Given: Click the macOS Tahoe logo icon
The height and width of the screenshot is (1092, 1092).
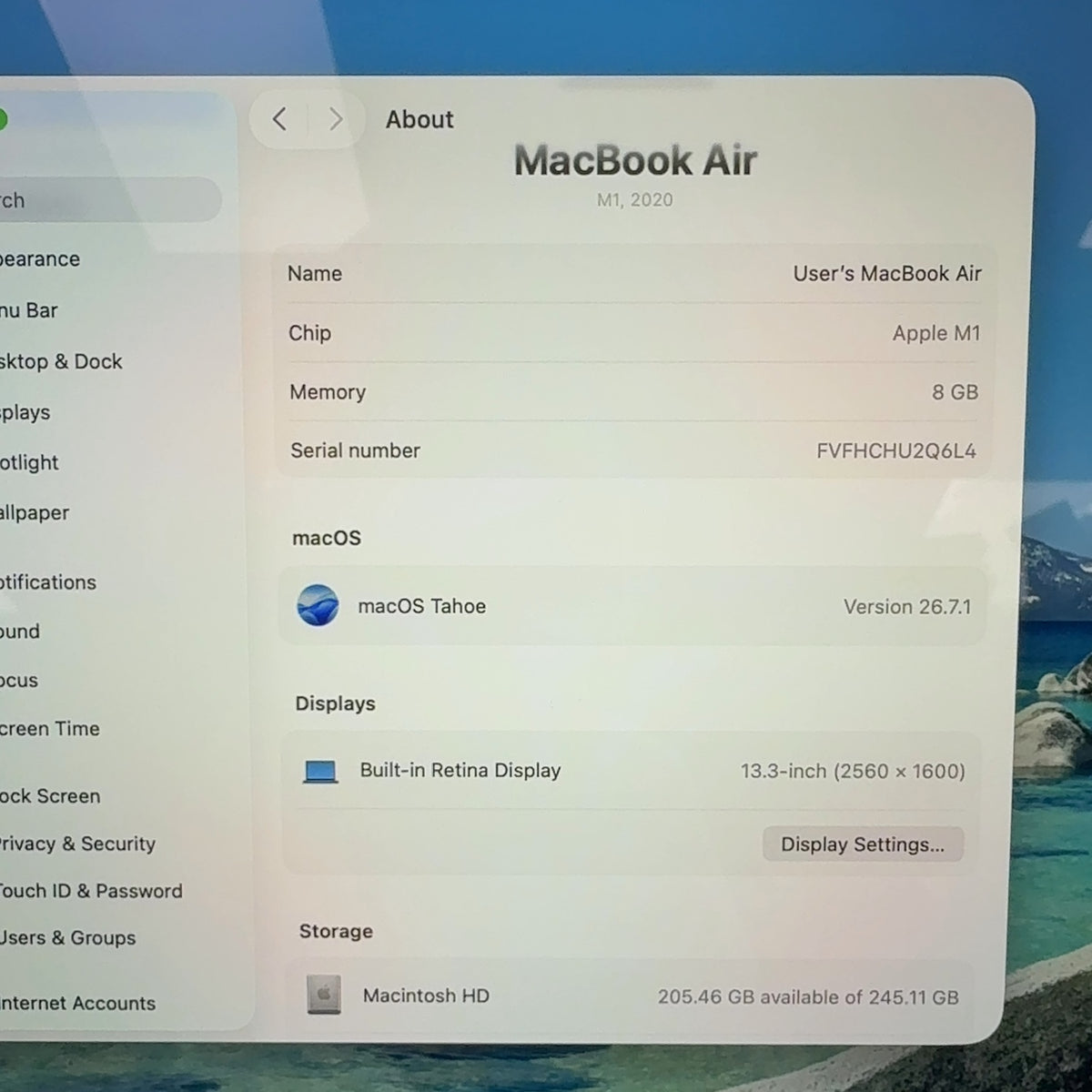Looking at the screenshot, I should pyautogui.click(x=318, y=605).
